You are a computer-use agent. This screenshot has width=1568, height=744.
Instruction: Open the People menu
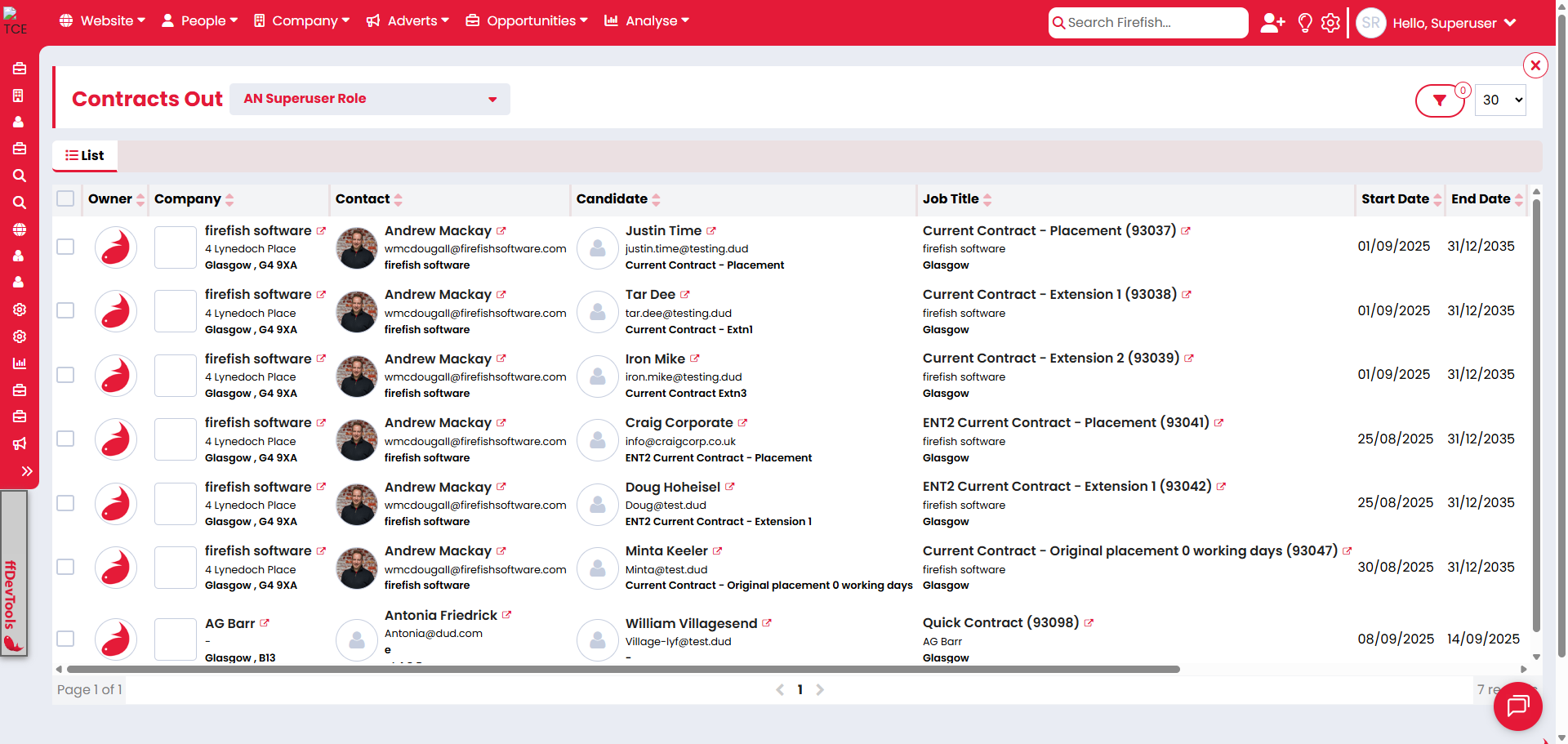(x=200, y=20)
